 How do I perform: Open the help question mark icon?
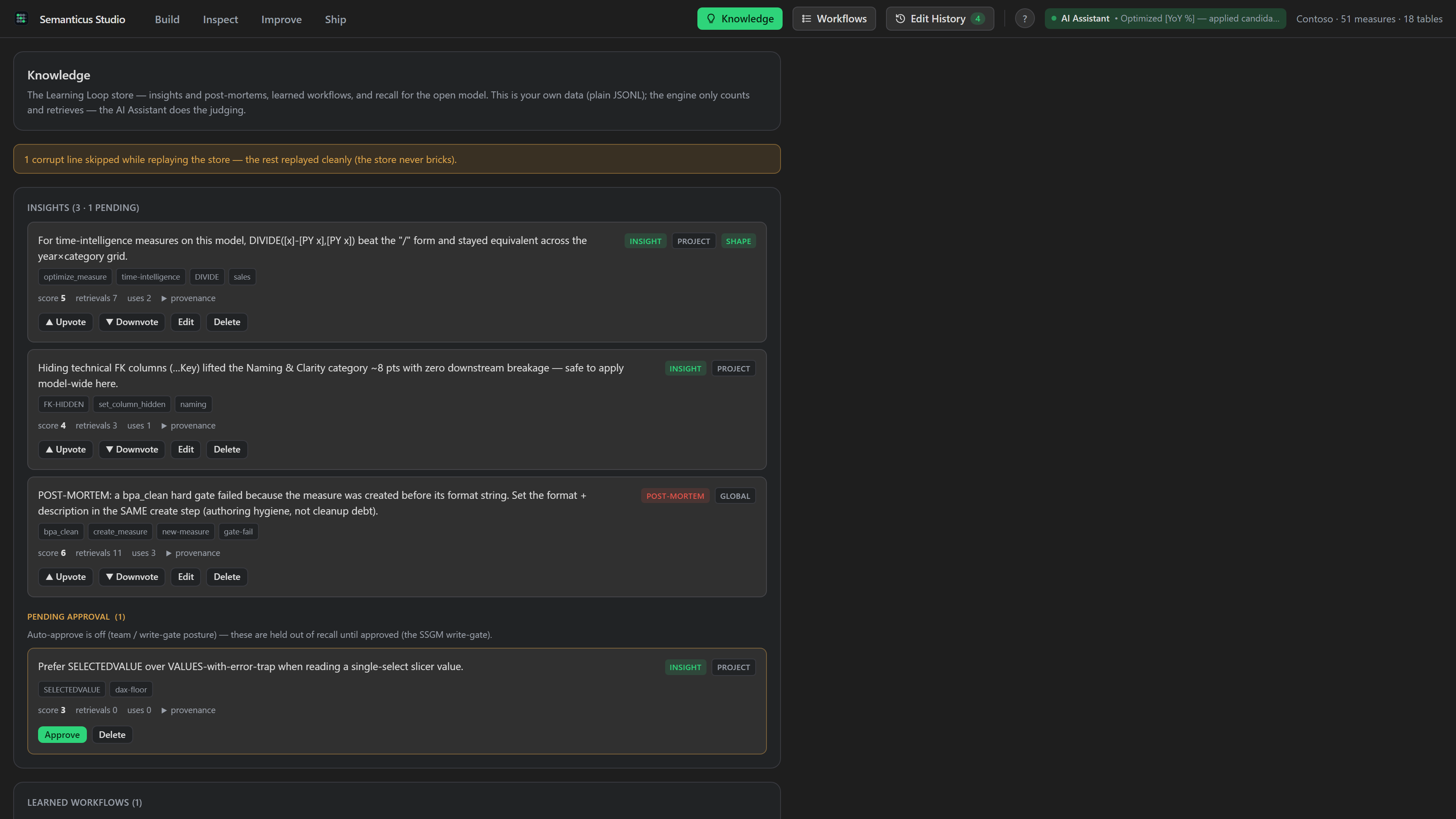[x=1024, y=19]
